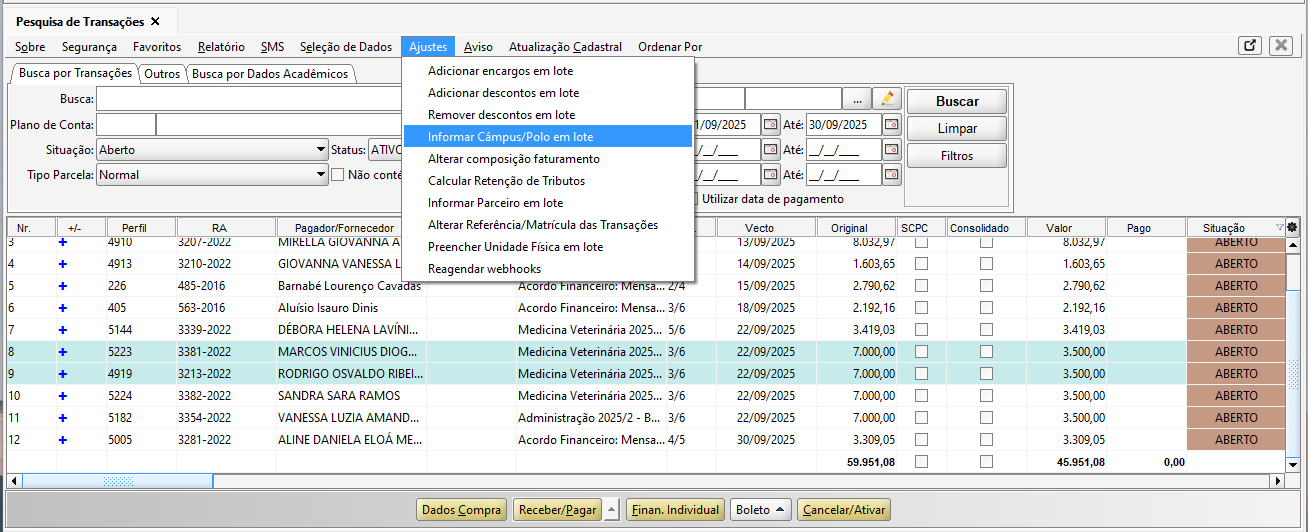Click the Dados Compra button
Screen dimensions: 1308x532
(461, 510)
